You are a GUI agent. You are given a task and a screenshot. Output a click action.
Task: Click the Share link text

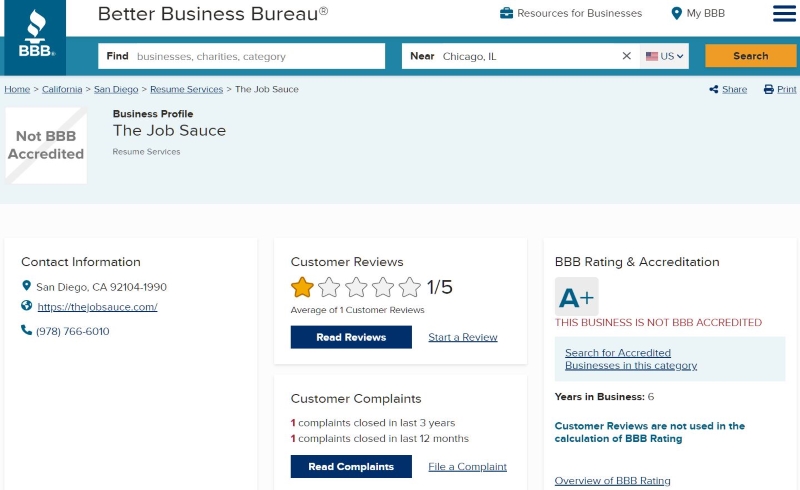734,89
